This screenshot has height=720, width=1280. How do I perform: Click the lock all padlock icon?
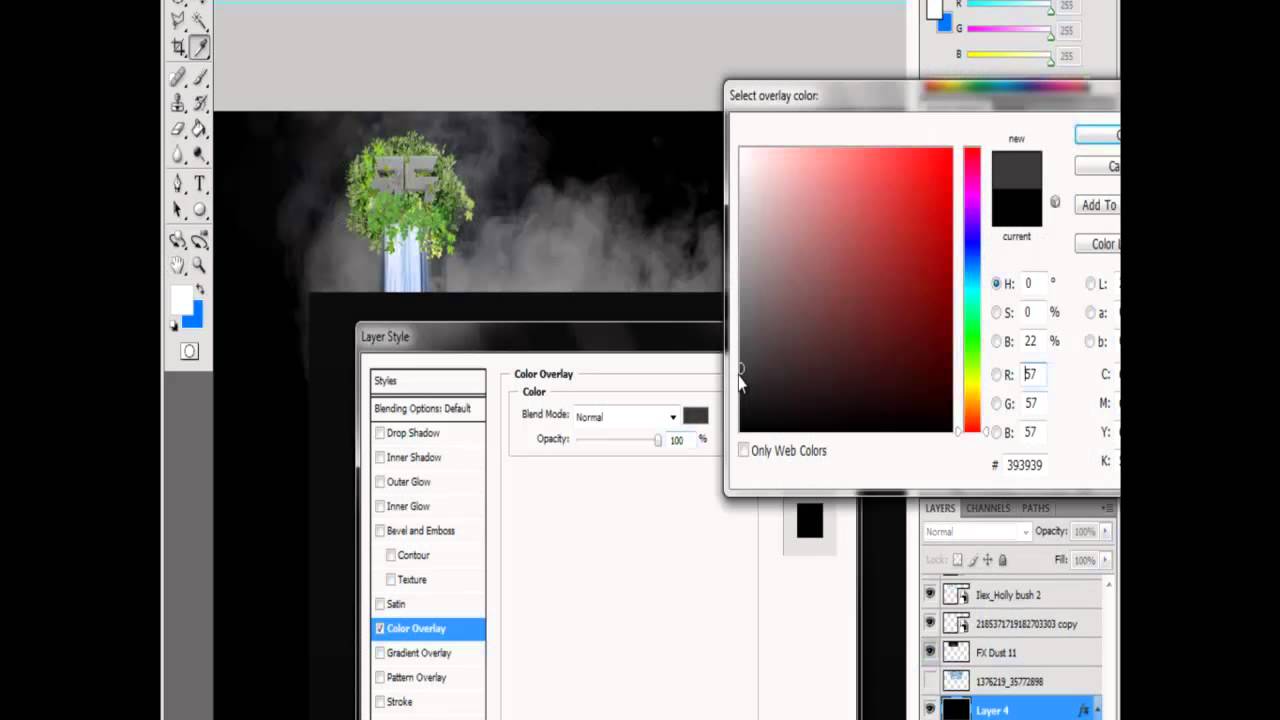pos(1002,560)
